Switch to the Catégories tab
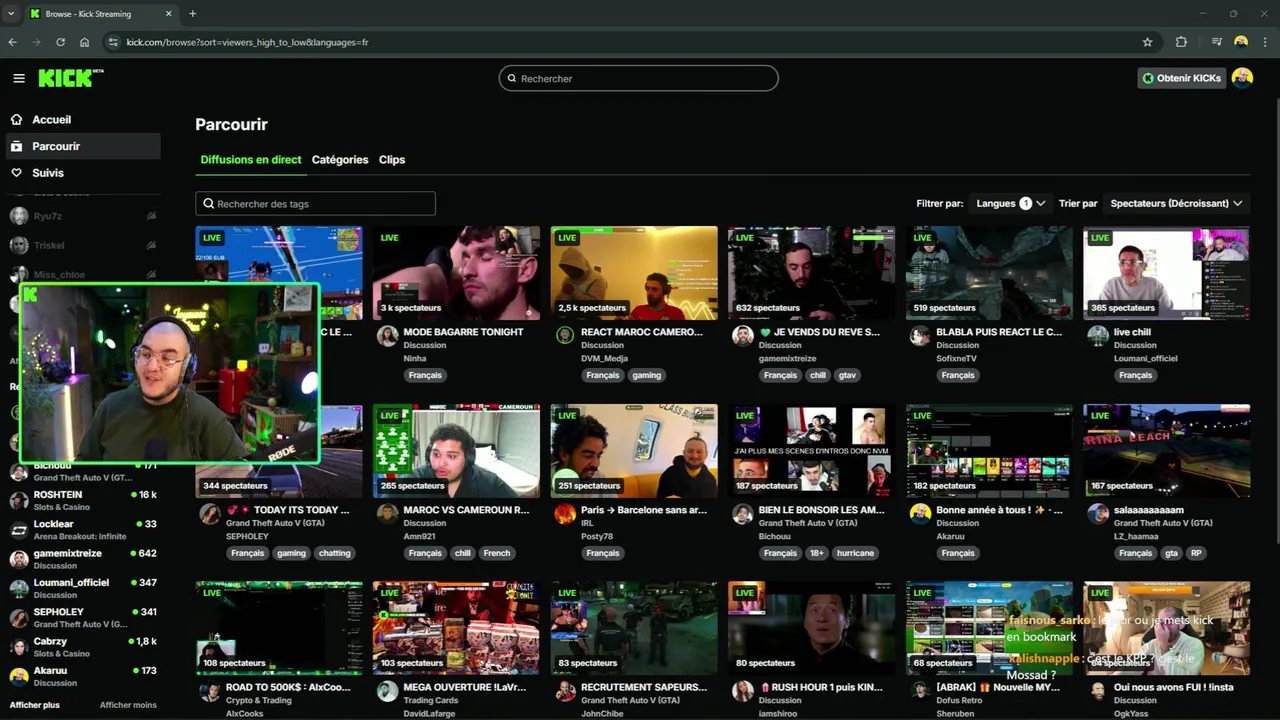This screenshot has width=1280, height=720. pyautogui.click(x=340, y=160)
